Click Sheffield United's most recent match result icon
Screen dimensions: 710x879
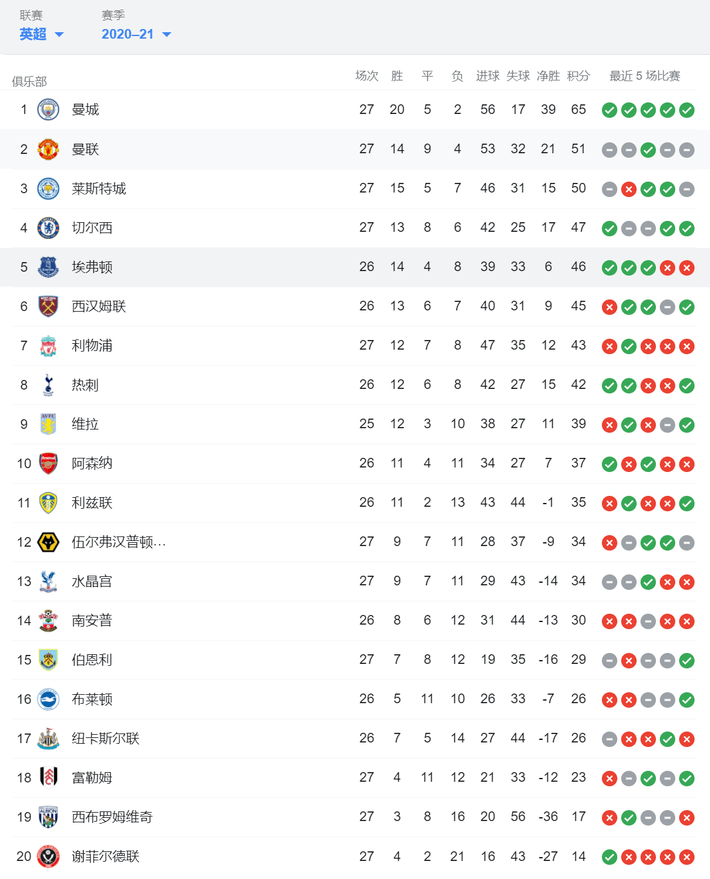[x=687, y=857]
